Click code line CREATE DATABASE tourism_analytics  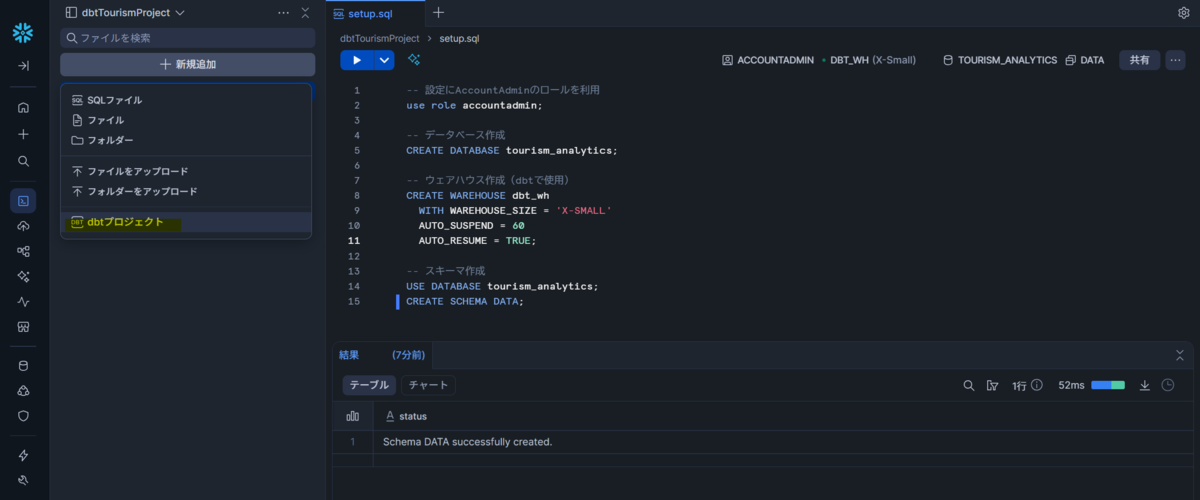[512, 150]
